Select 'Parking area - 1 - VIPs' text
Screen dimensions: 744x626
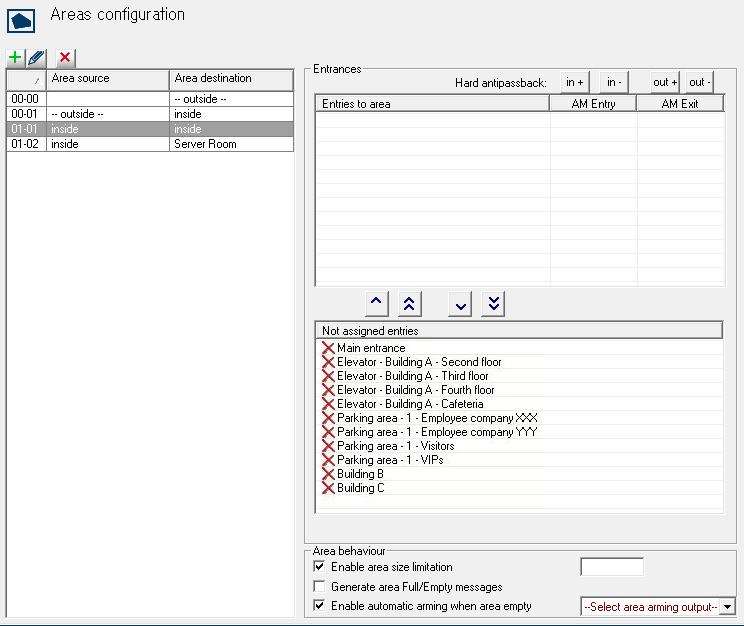pyautogui.click(x=390, y=460)
